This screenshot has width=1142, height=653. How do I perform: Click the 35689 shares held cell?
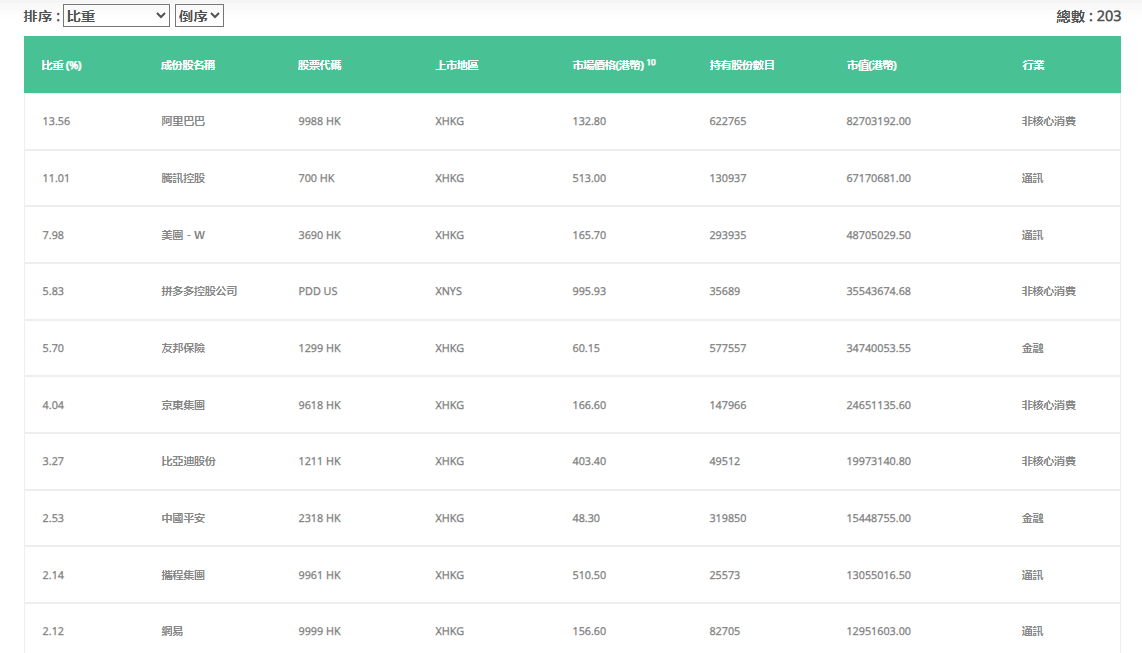tap(725, 291)
